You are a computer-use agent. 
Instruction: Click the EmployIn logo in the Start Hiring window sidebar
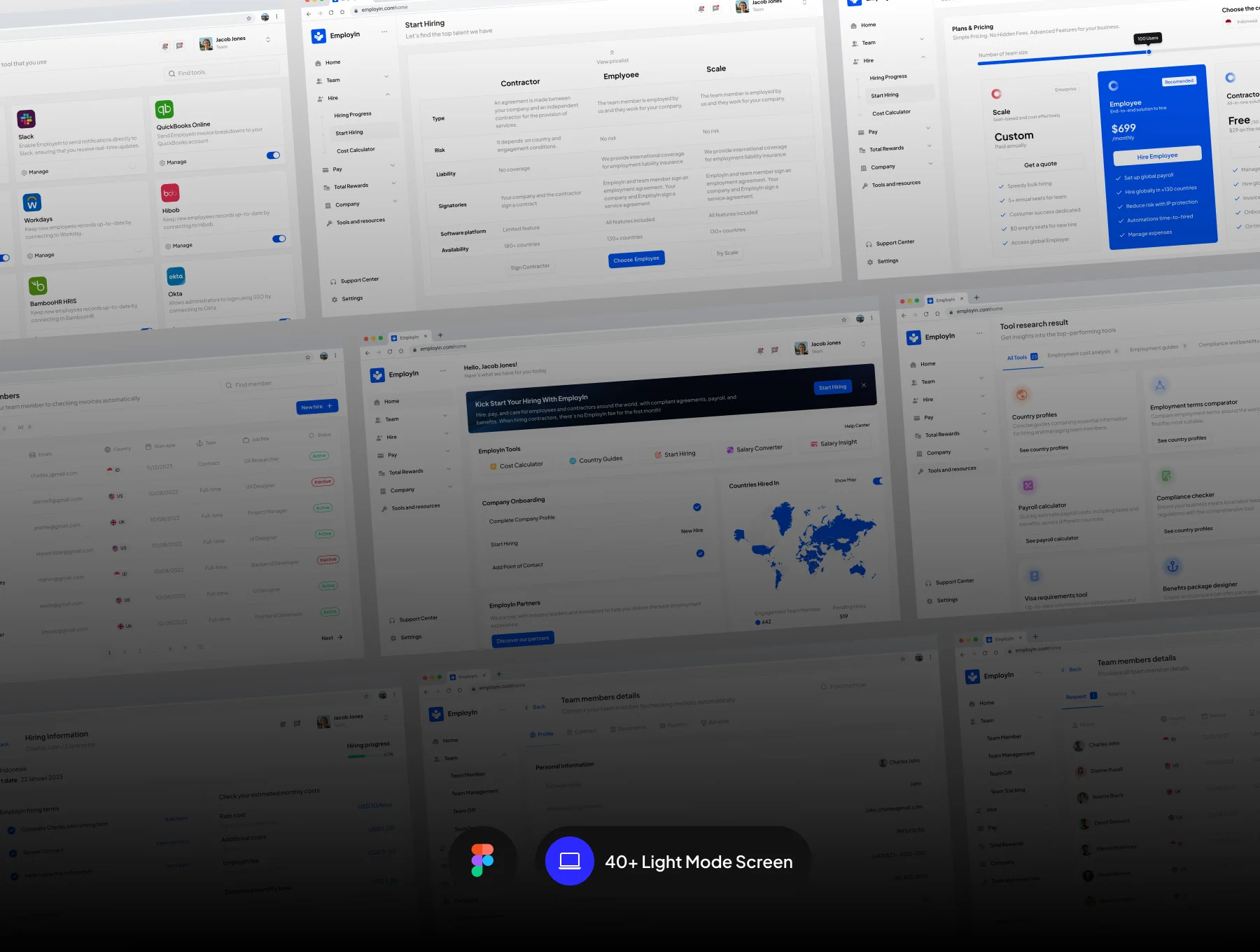[318, 36]
